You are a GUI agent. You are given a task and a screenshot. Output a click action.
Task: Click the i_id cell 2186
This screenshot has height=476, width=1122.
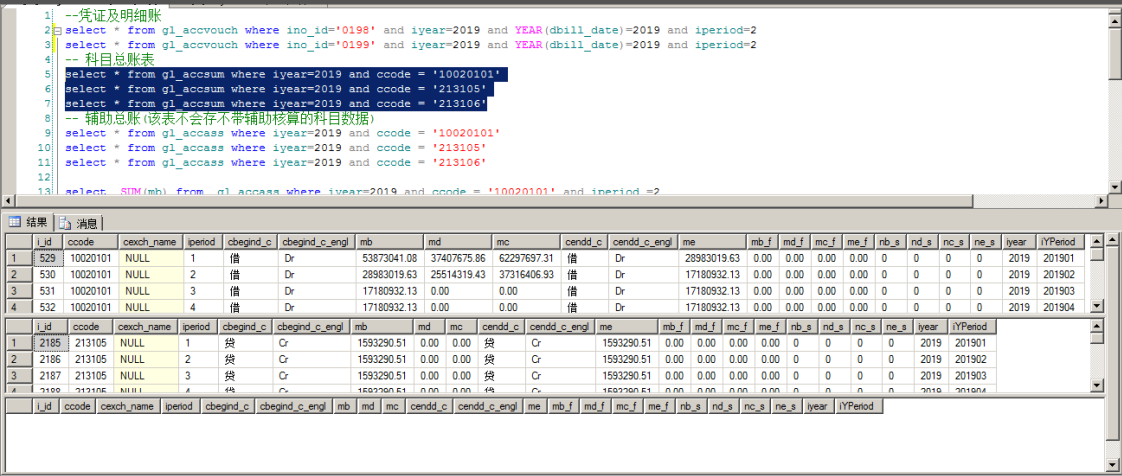point(52,359)
